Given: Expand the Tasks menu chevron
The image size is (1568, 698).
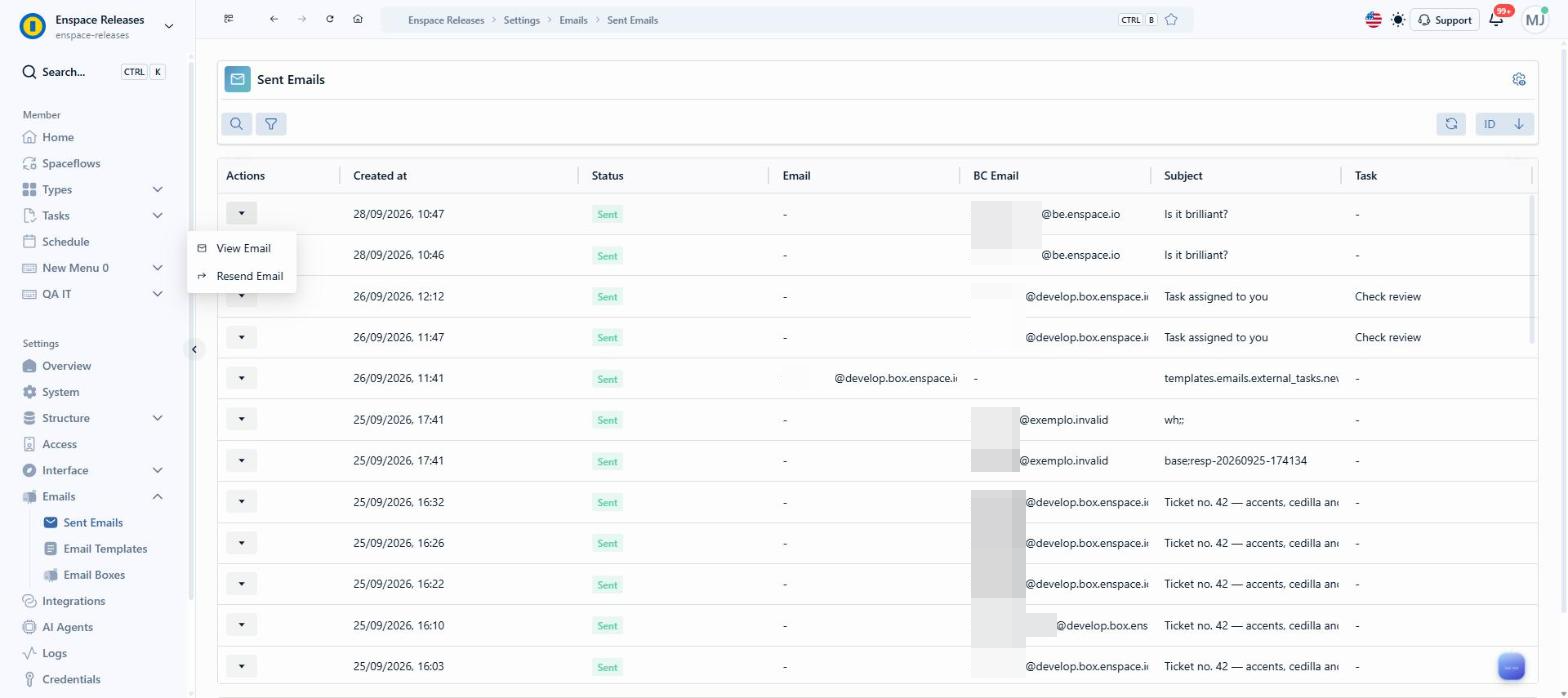Looking at the screenshot, I should tap(157, 215).
